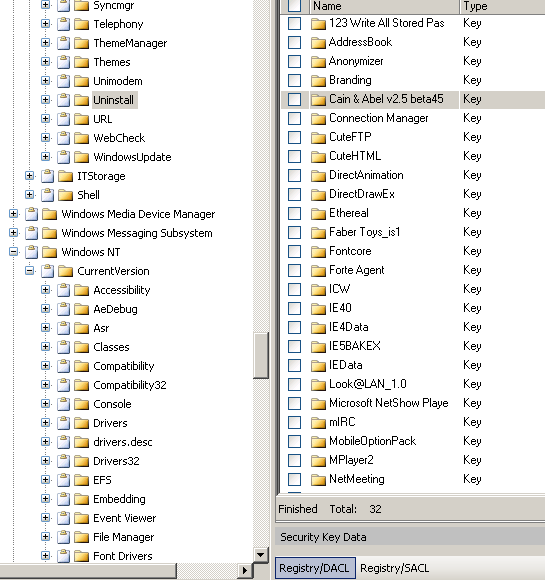This screenshot has height=580, width=545.
Task: Select the Font Drivers tree item
Action: click(123, 556)
